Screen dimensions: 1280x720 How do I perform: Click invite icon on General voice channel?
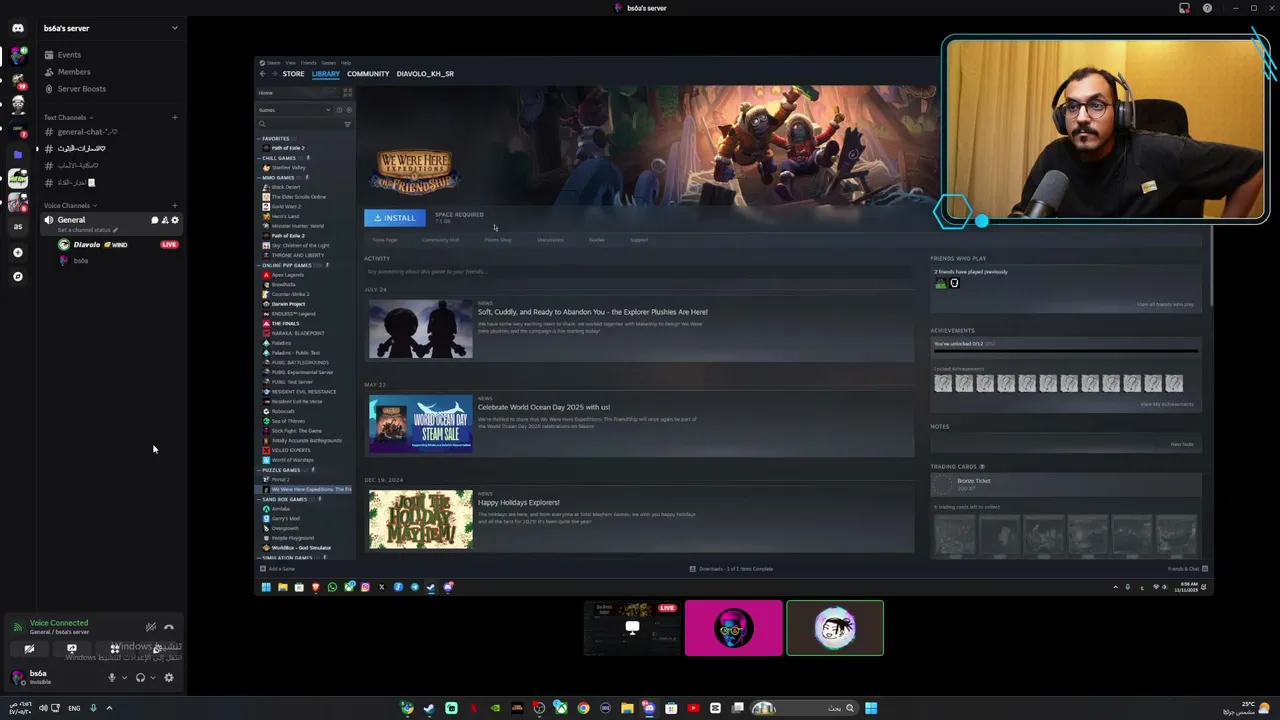(165, 220)
